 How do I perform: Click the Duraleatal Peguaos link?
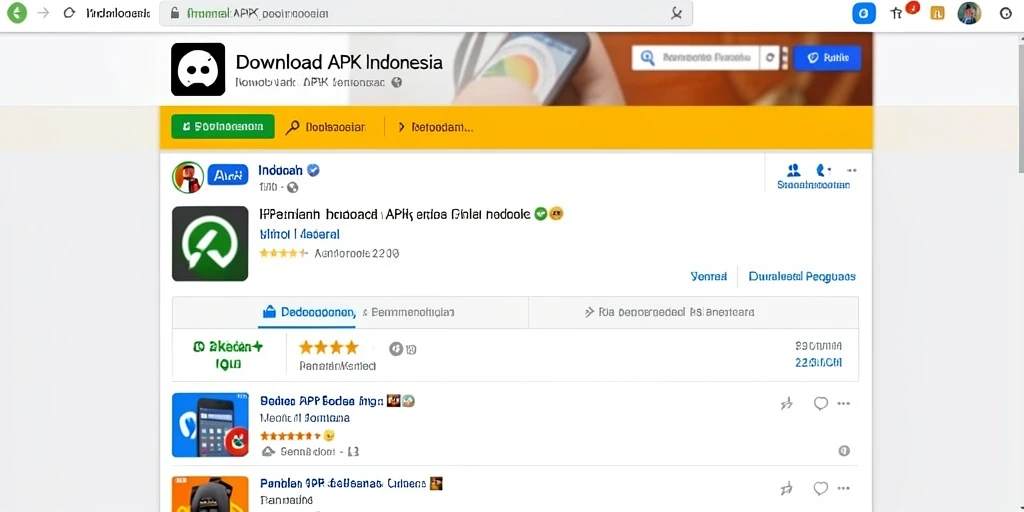(x=802, y=276)
